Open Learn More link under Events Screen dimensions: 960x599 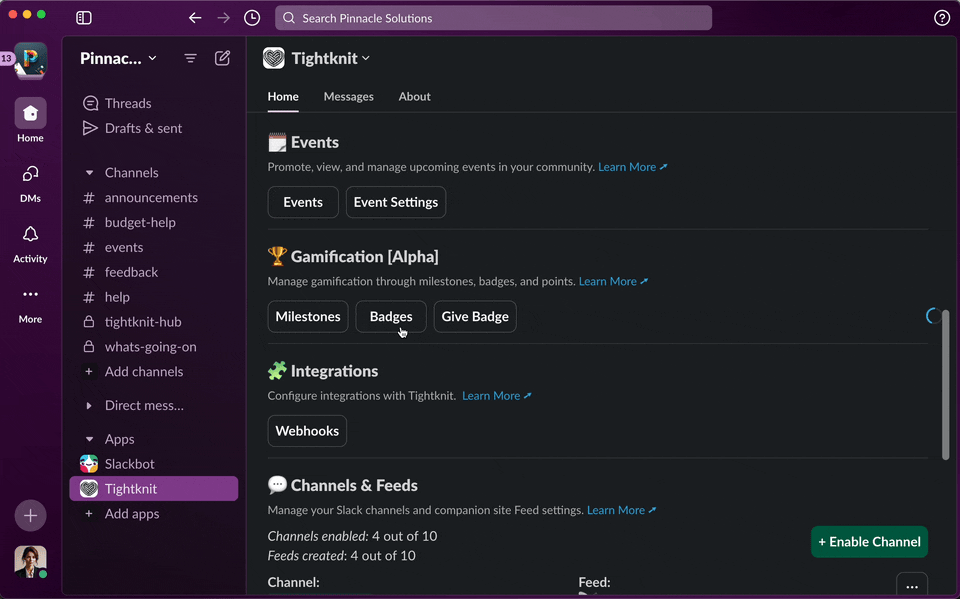pos(632,167)
